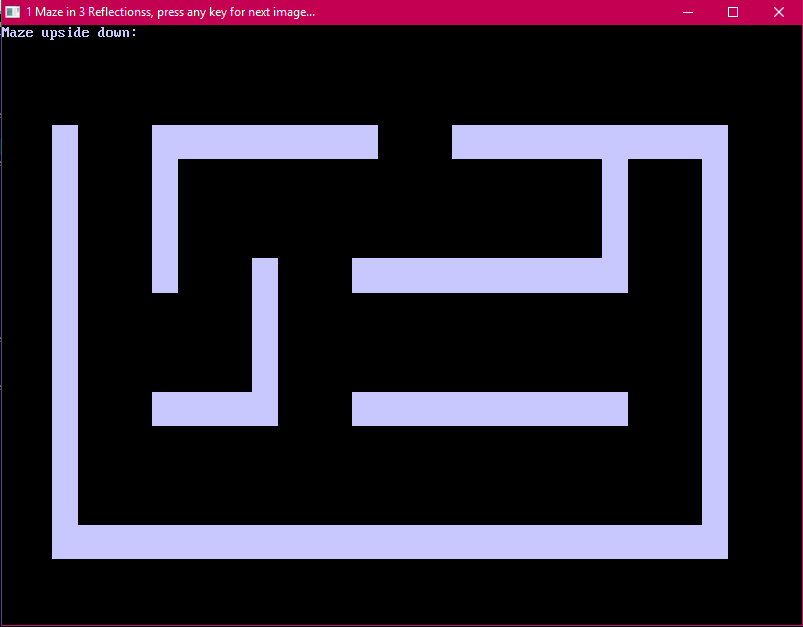Image resolution: width=803 pixels, height=627 pixels.
Task: Close the maze console window
Action: pyautogui.click(x=779, y=12)
